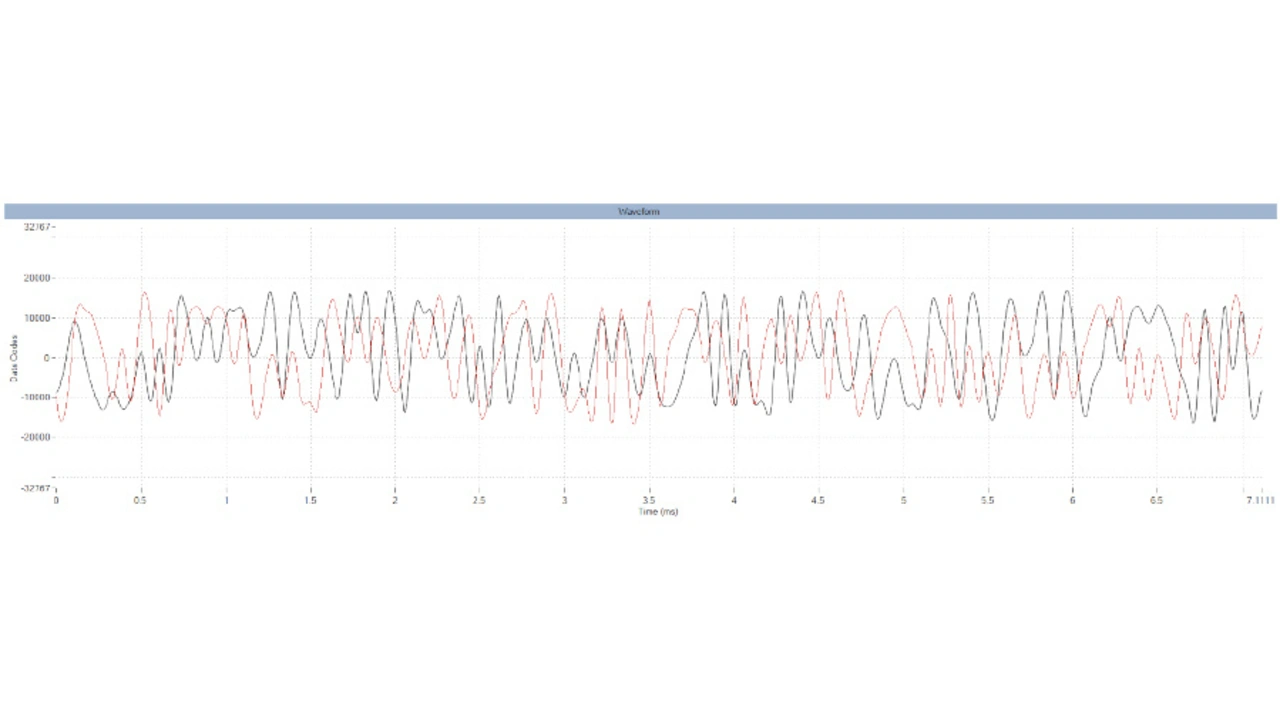
Task: Click the -20000 y-axis tick label
Action: pos(36,438)
